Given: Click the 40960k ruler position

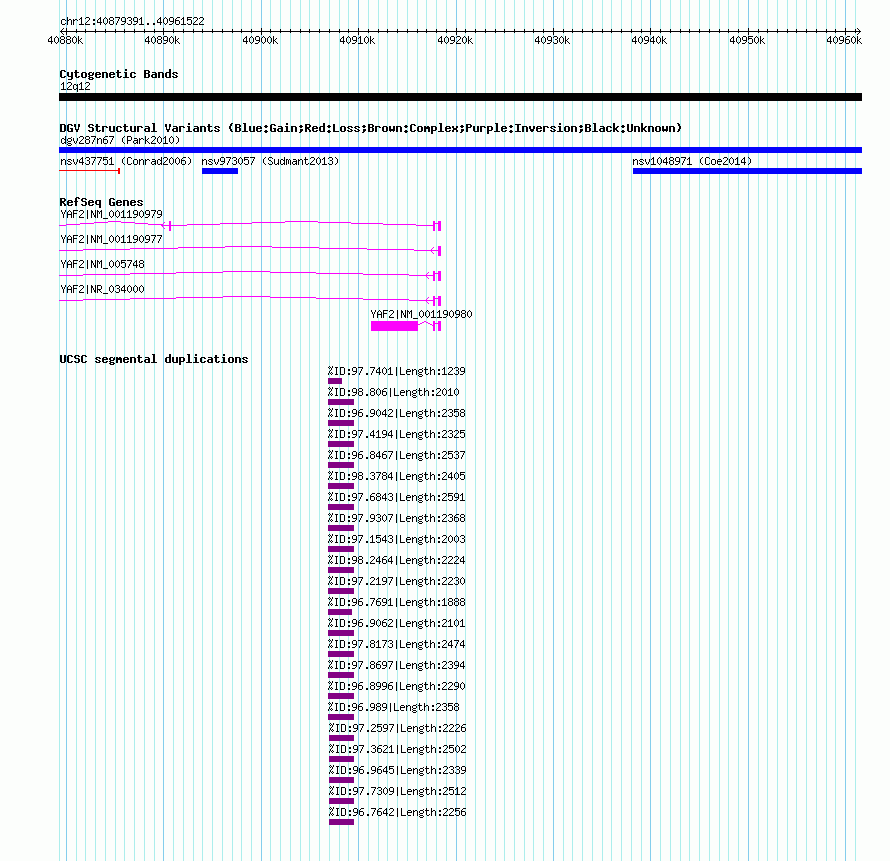Looking at the screenshot, I should (844, 40).
